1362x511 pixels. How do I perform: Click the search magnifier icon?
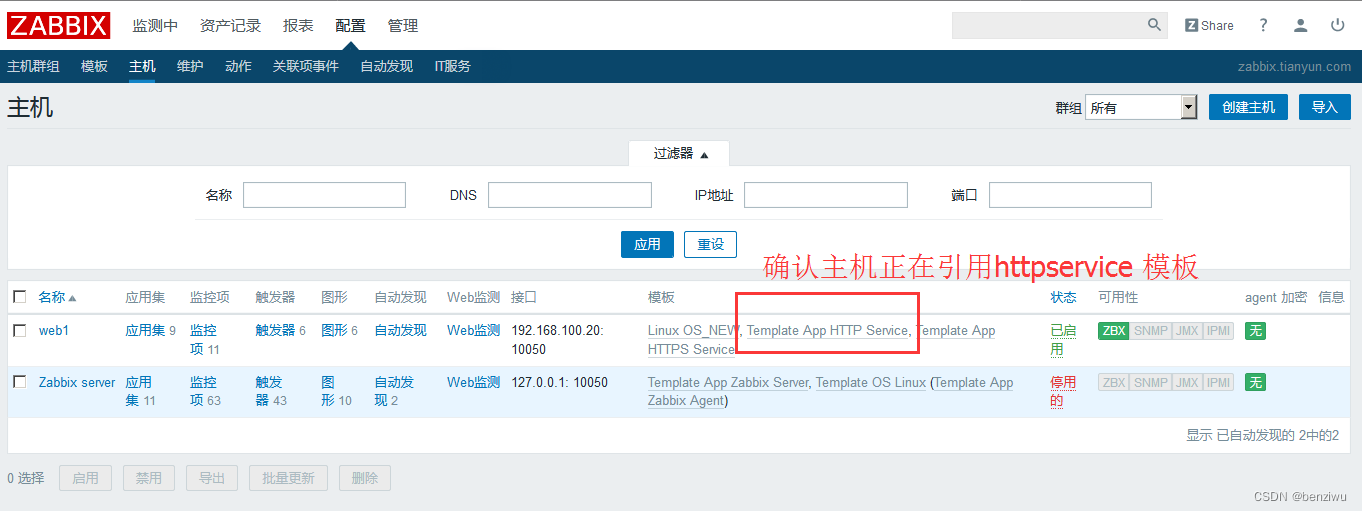(x=1154, y=25)
